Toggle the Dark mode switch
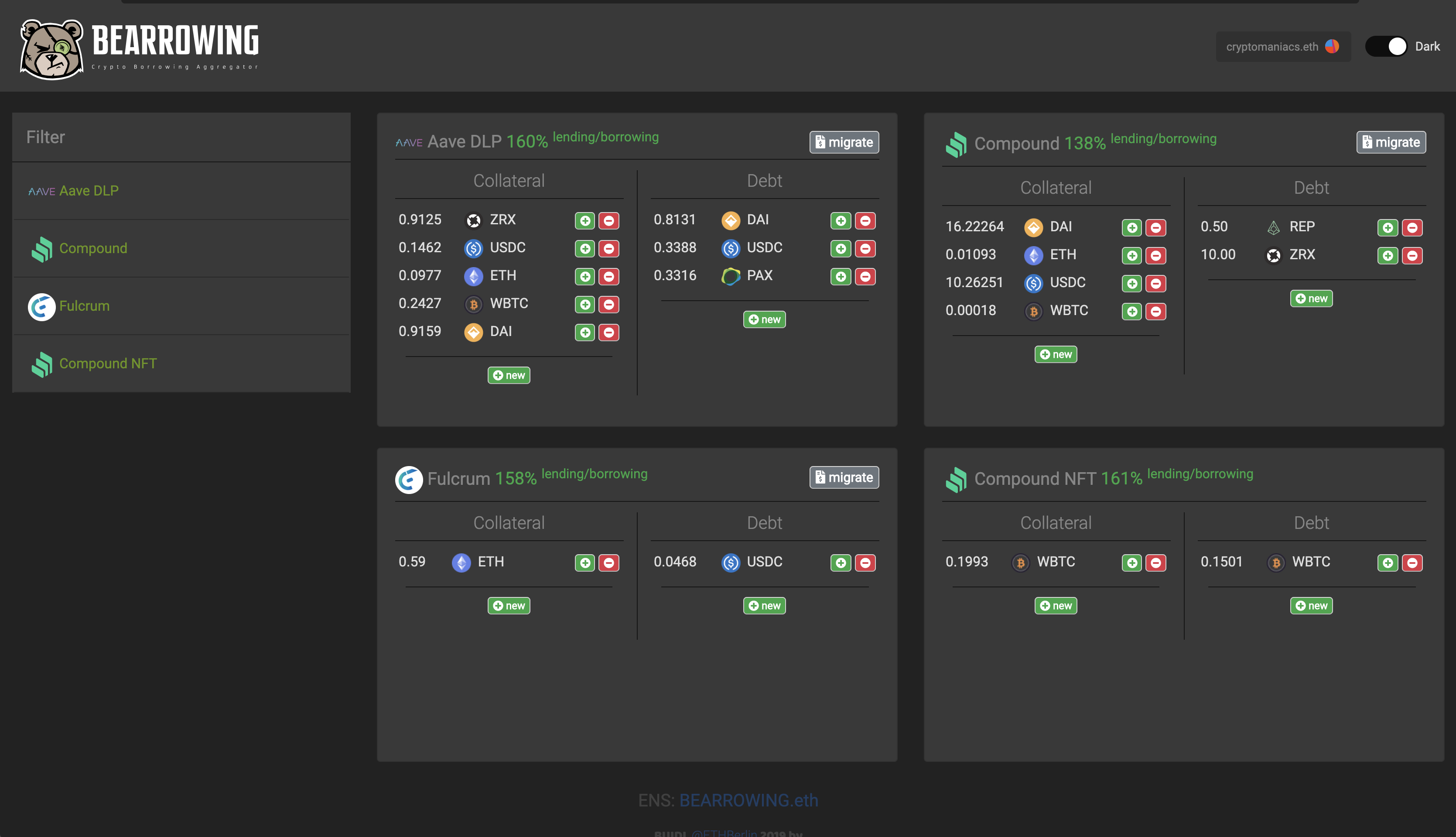 pyautogui.click(x=1386, y=47)
